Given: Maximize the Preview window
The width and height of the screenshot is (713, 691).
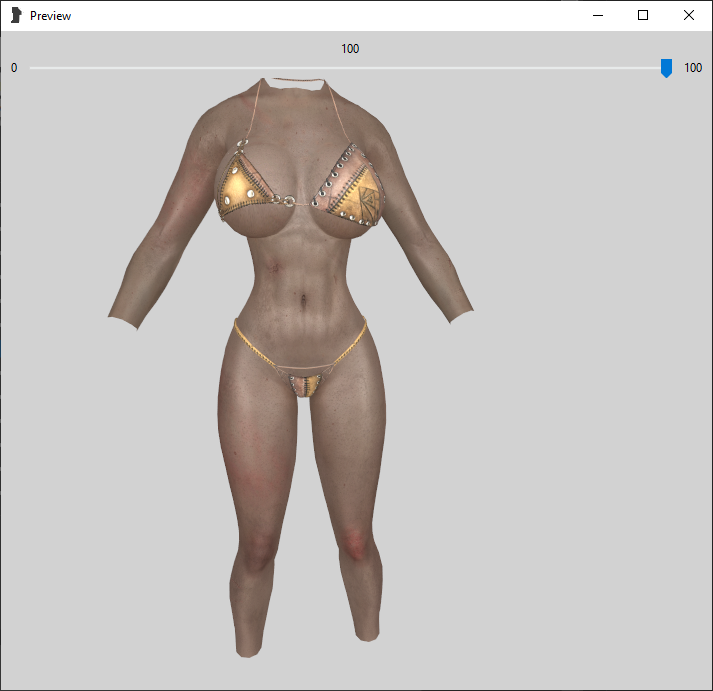Looking at the screenshot, I should [x=643, y=15].
